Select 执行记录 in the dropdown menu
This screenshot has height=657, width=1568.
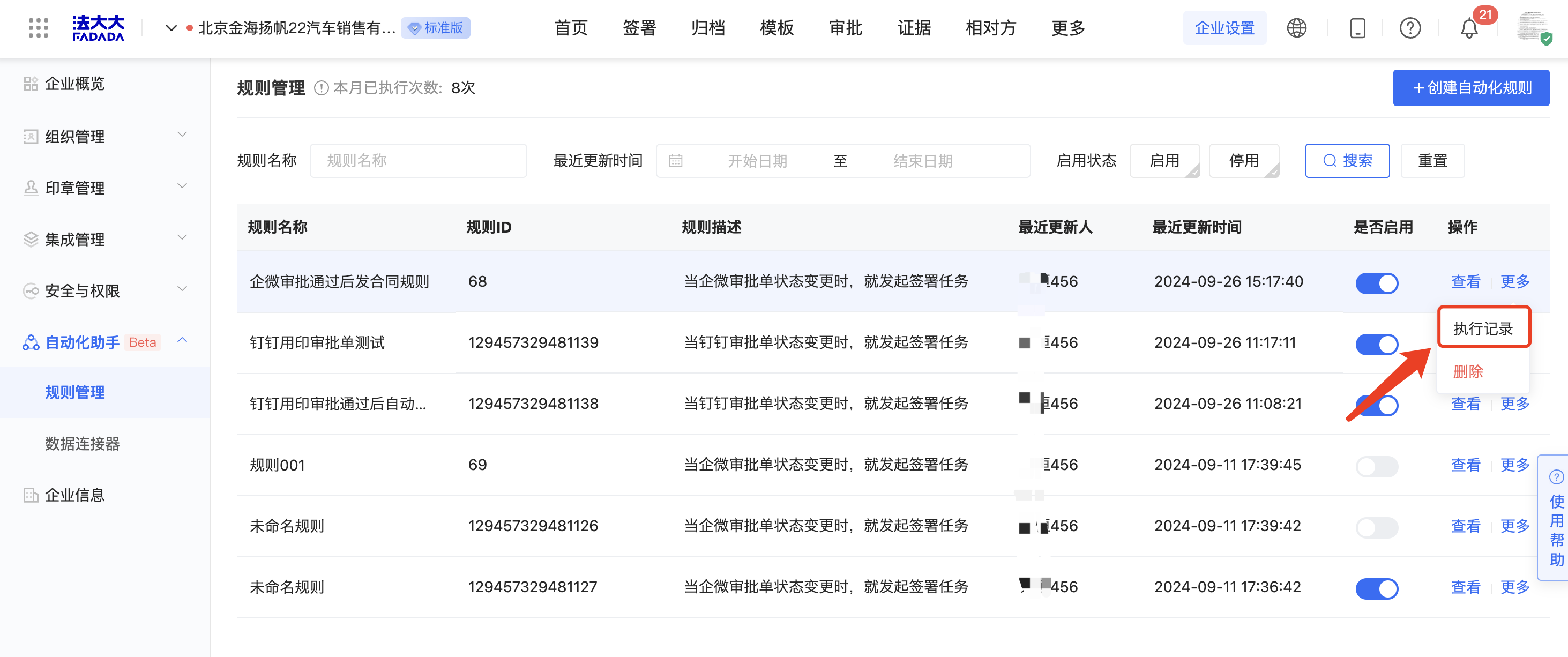pos(1483,329)
